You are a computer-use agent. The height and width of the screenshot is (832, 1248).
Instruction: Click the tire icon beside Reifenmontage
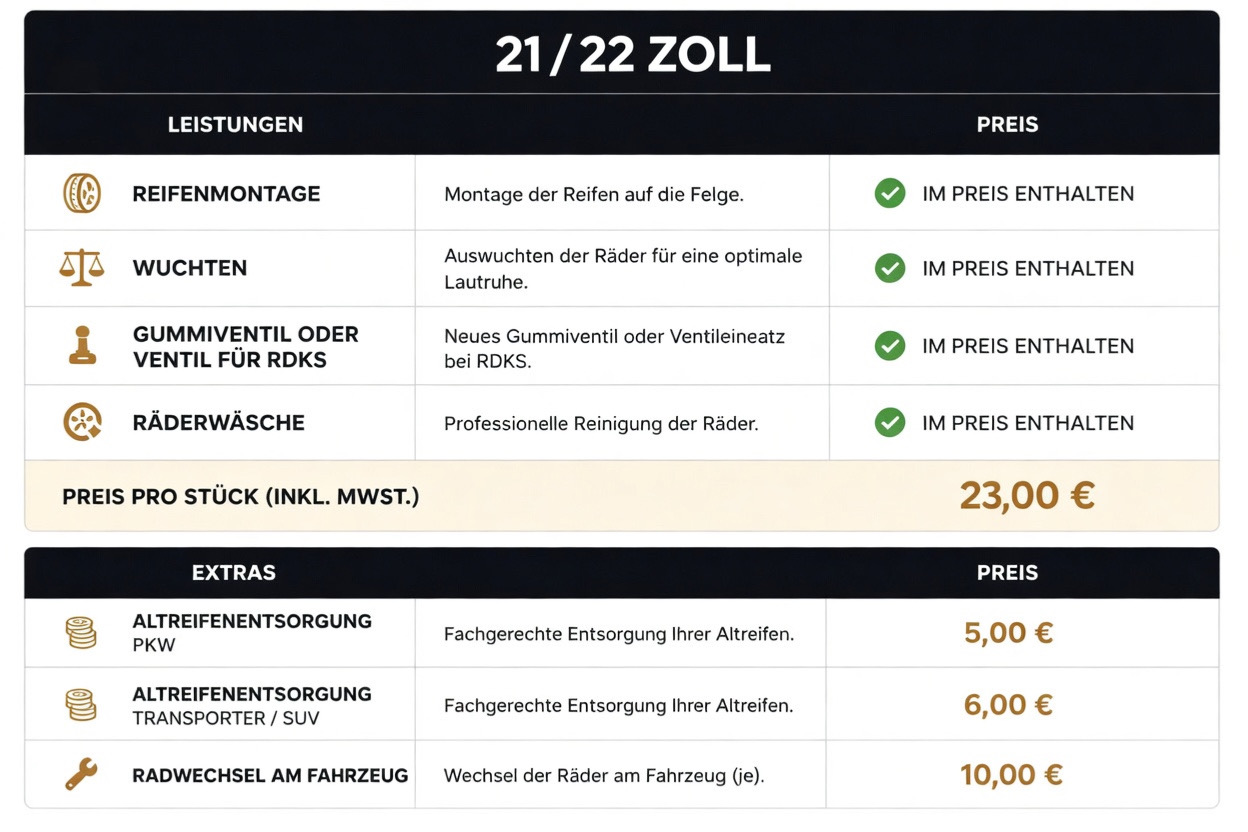click(x=82, y=193)
